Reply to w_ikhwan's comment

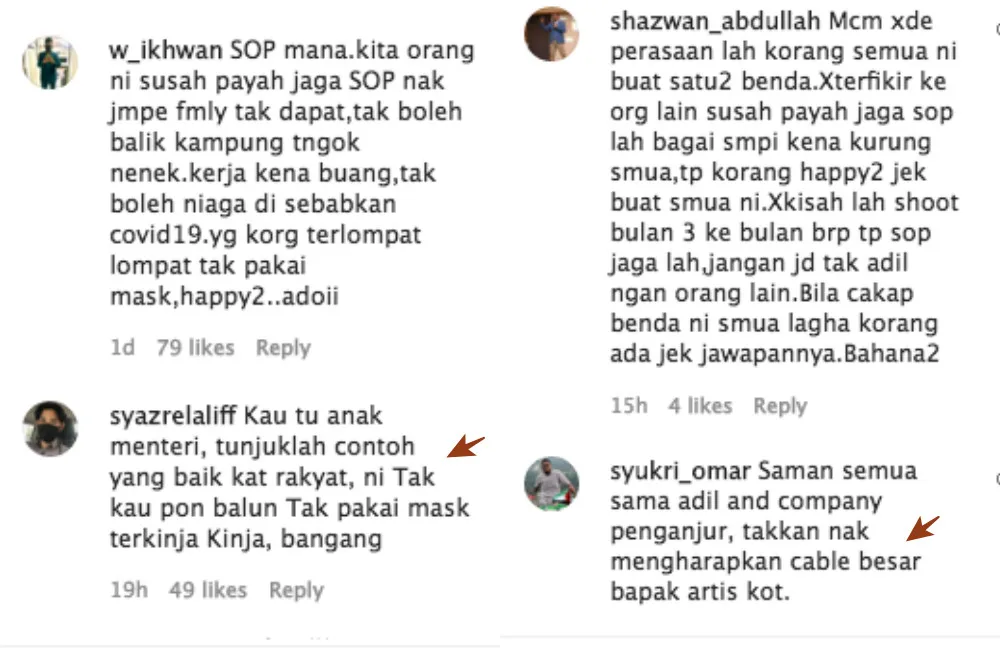pyautogui.click(x=283, y=348)
